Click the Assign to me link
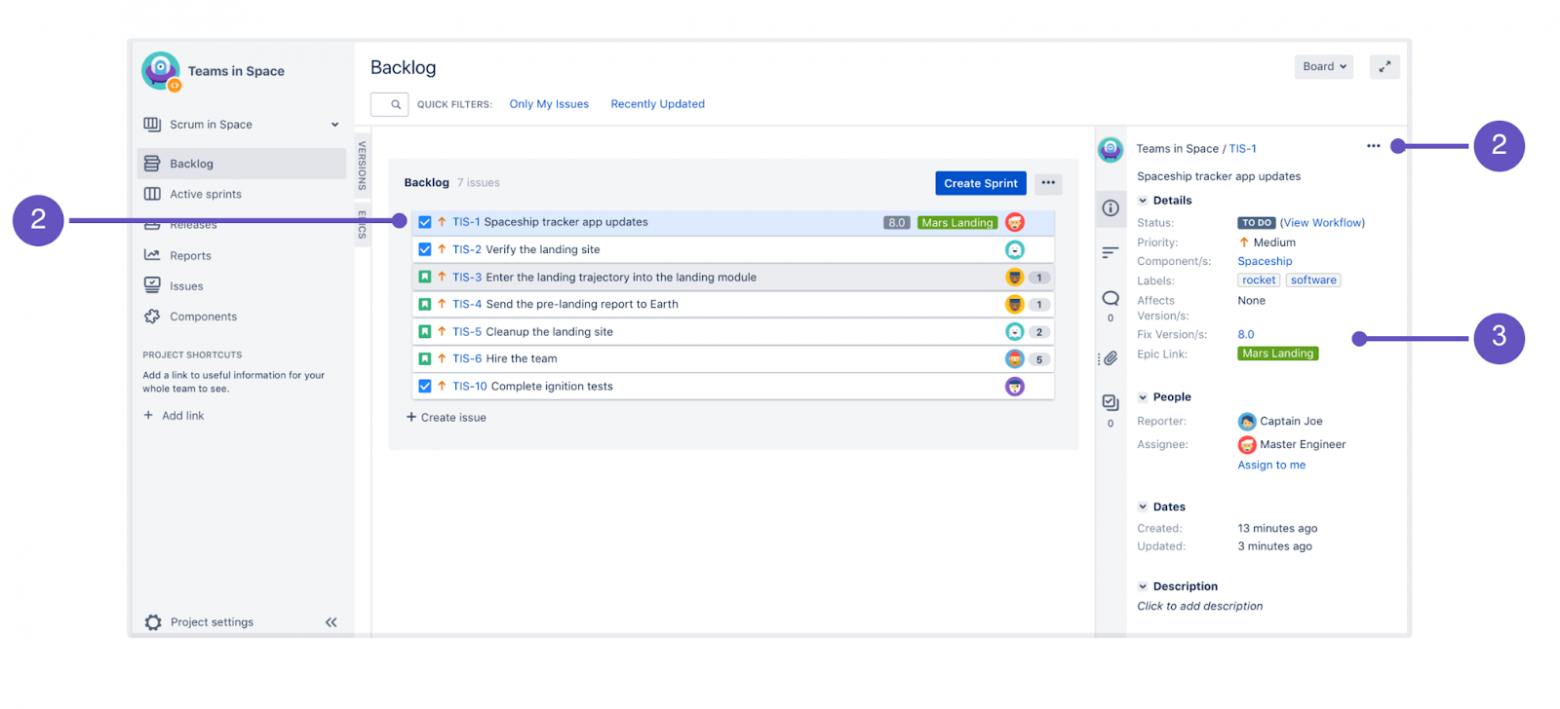Viewport: 1560px width, 709px height. pyautogui.click(x=1271, y=465)
